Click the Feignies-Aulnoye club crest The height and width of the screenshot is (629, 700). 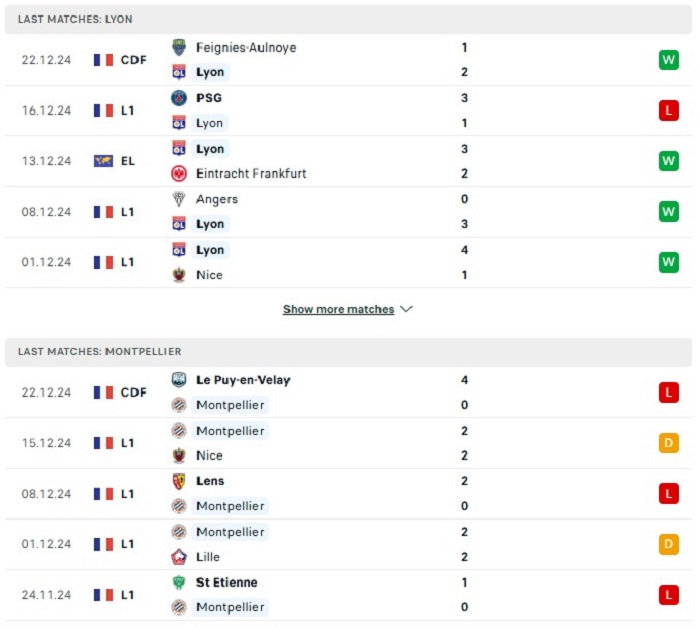(179, 47)
